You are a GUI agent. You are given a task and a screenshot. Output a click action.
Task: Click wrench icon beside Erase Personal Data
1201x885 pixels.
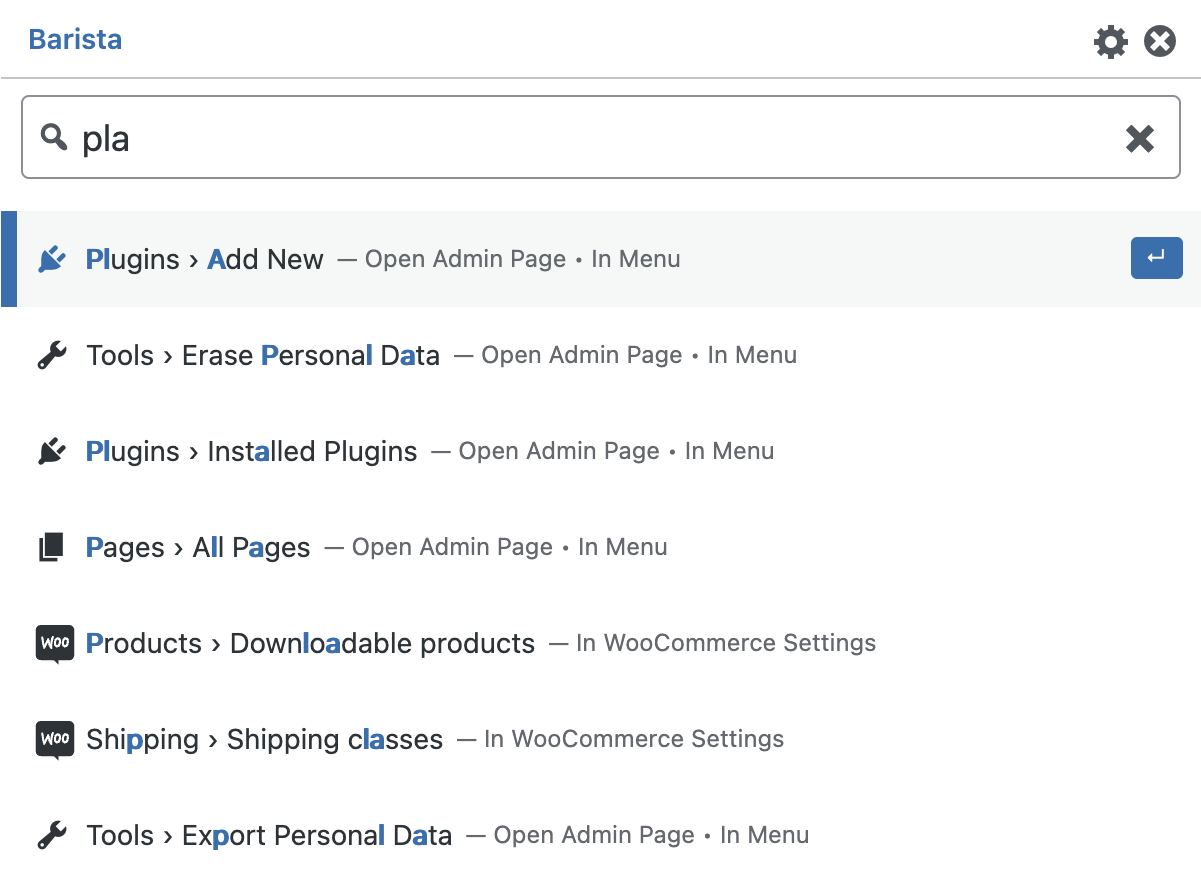pos(52,355)
